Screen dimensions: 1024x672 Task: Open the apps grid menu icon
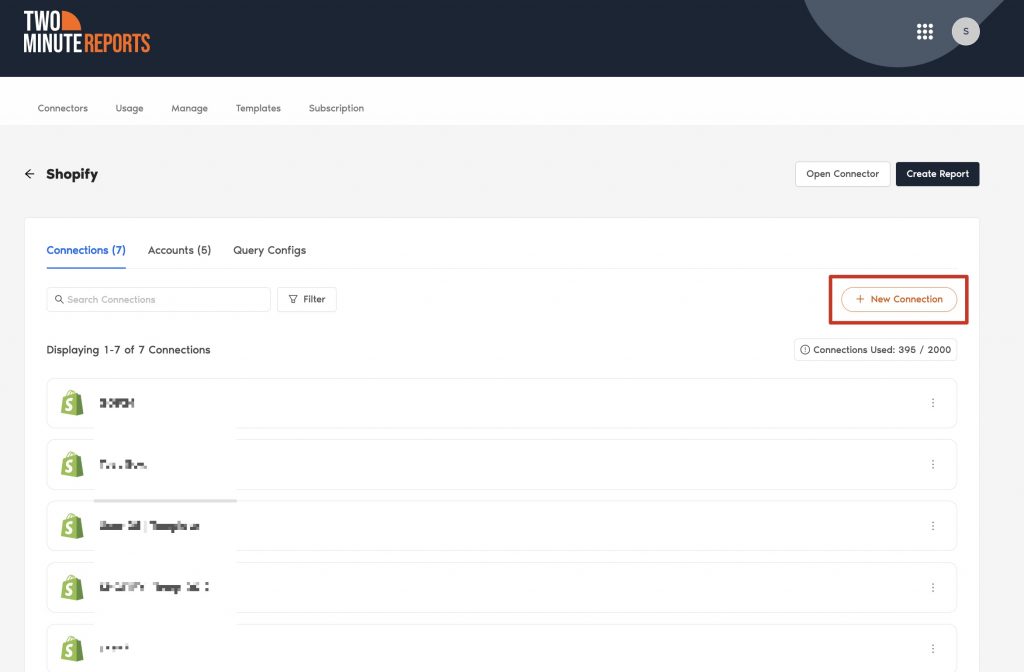click(925, 32)
